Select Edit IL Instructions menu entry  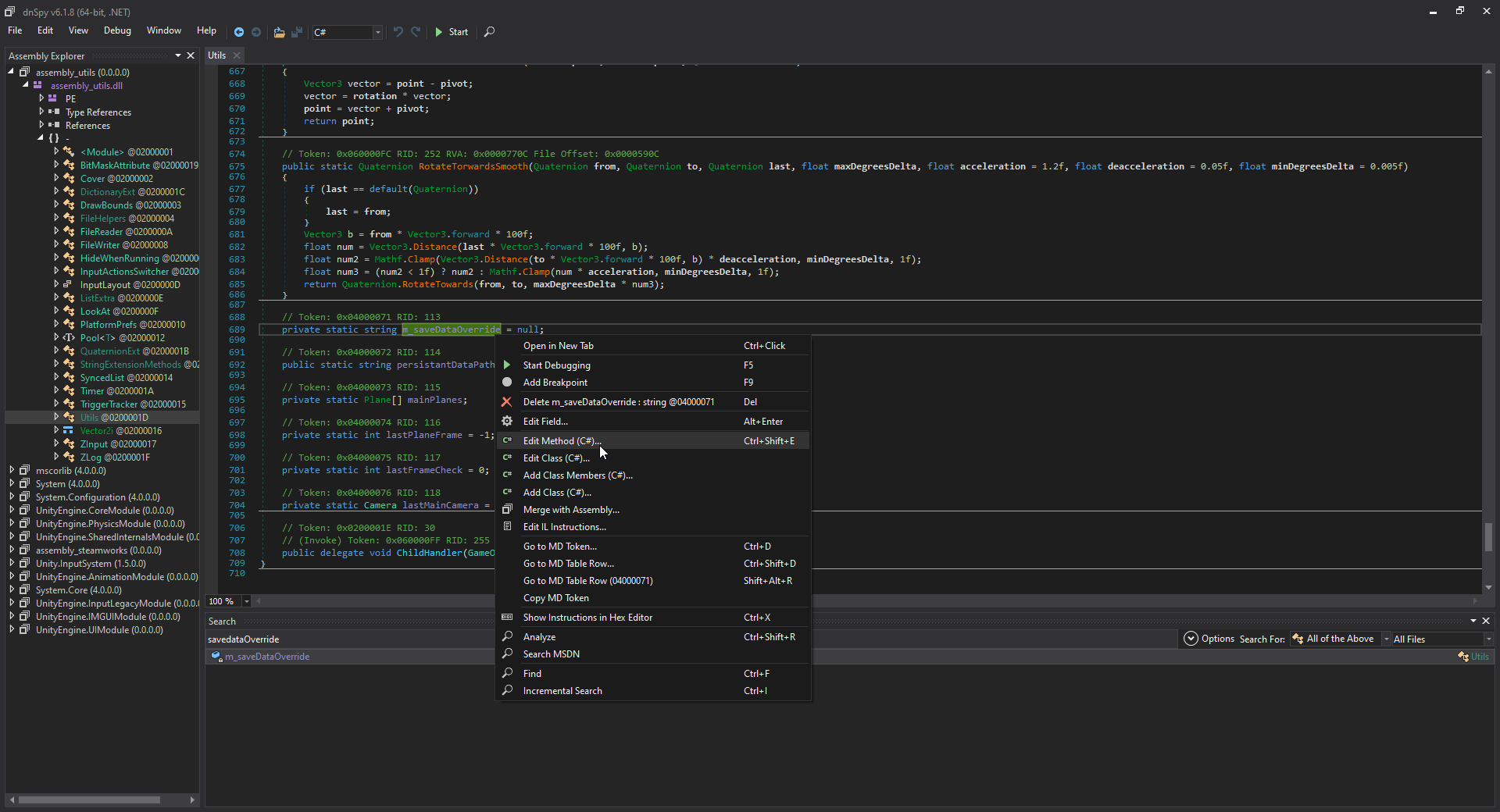(x=564, y=527)
